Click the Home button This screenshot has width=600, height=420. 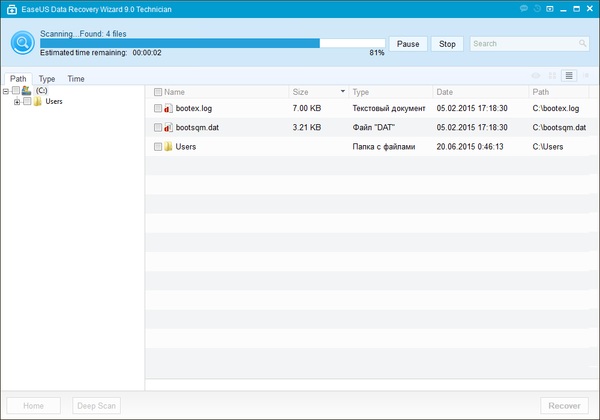click(x=33, y=405)
